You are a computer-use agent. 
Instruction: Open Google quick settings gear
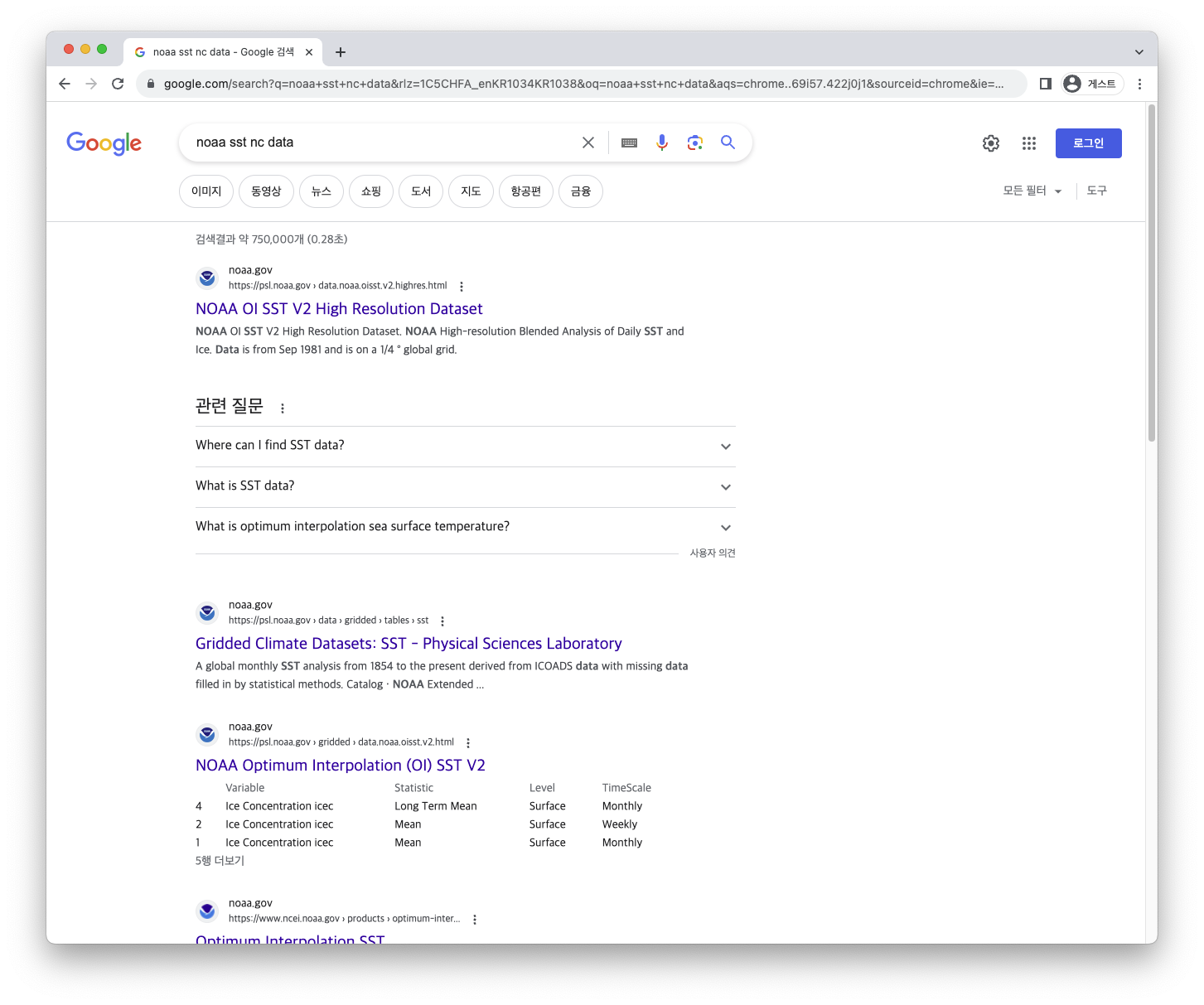coord(991,143)
